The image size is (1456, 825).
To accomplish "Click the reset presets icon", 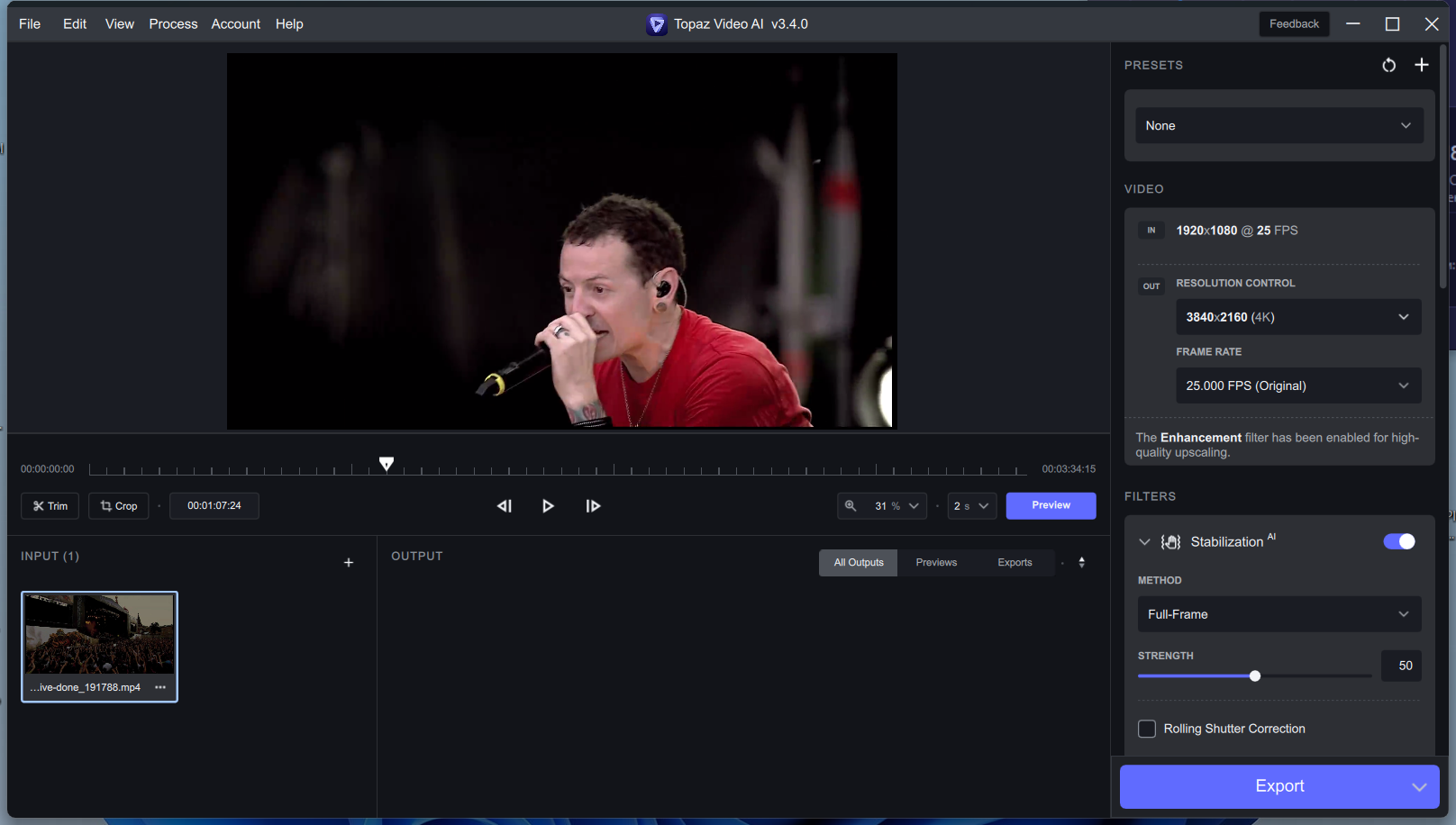I will click(1388, 65).
